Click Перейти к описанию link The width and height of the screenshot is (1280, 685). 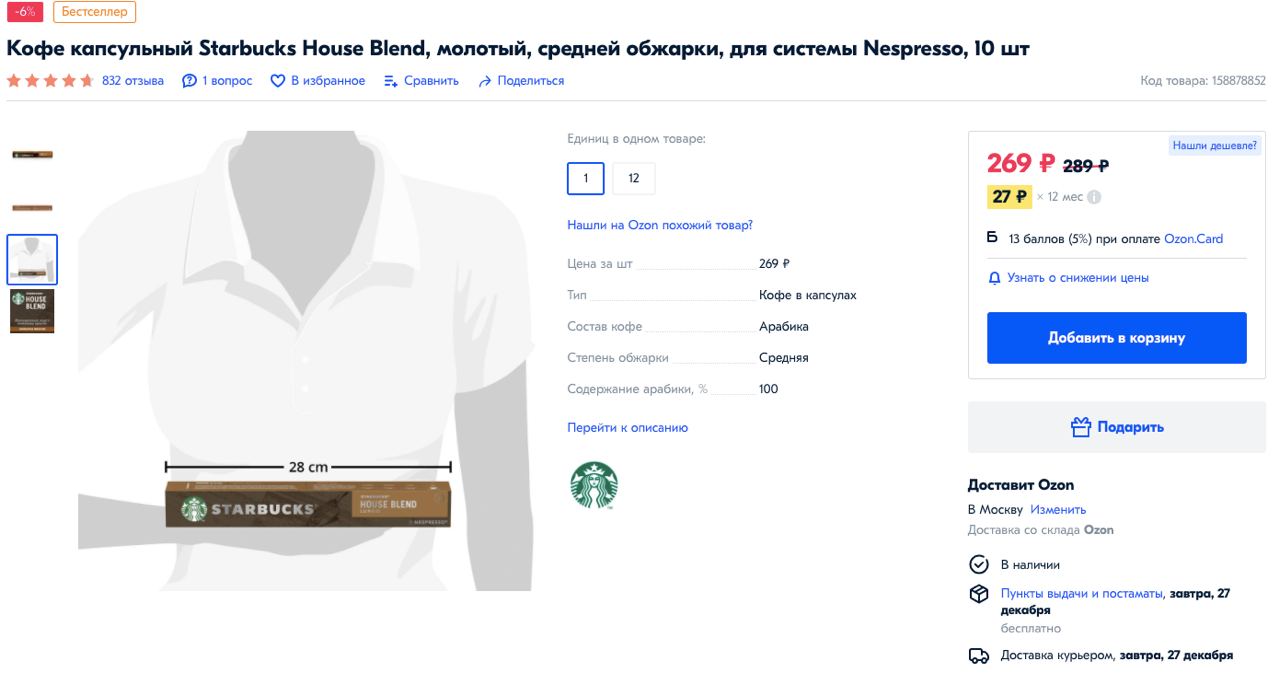tap(628, 428)
